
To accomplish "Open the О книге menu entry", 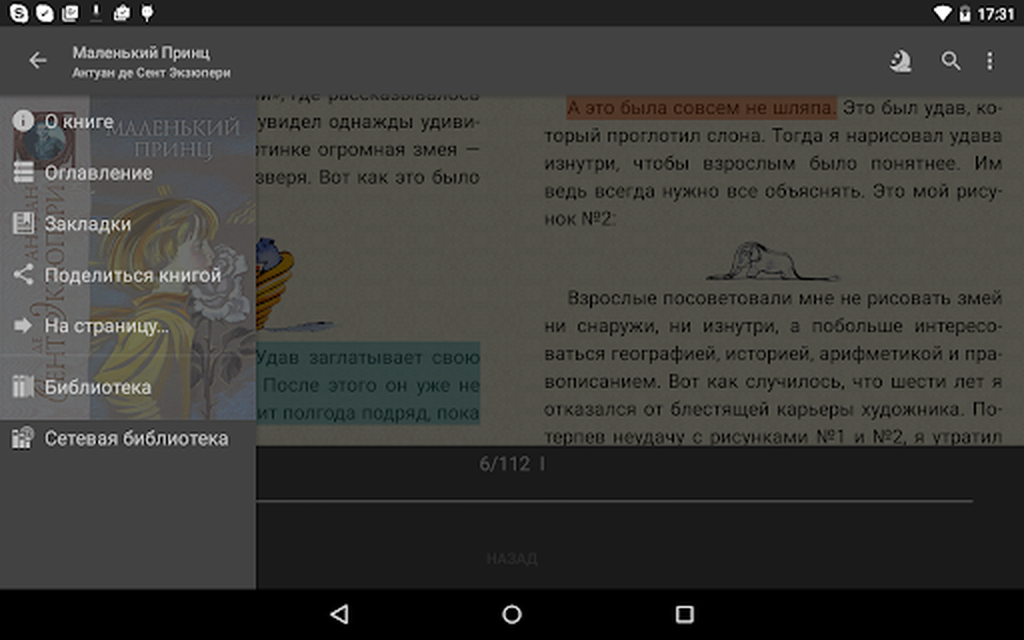I will pyautogui.click(x=128, y=121).
